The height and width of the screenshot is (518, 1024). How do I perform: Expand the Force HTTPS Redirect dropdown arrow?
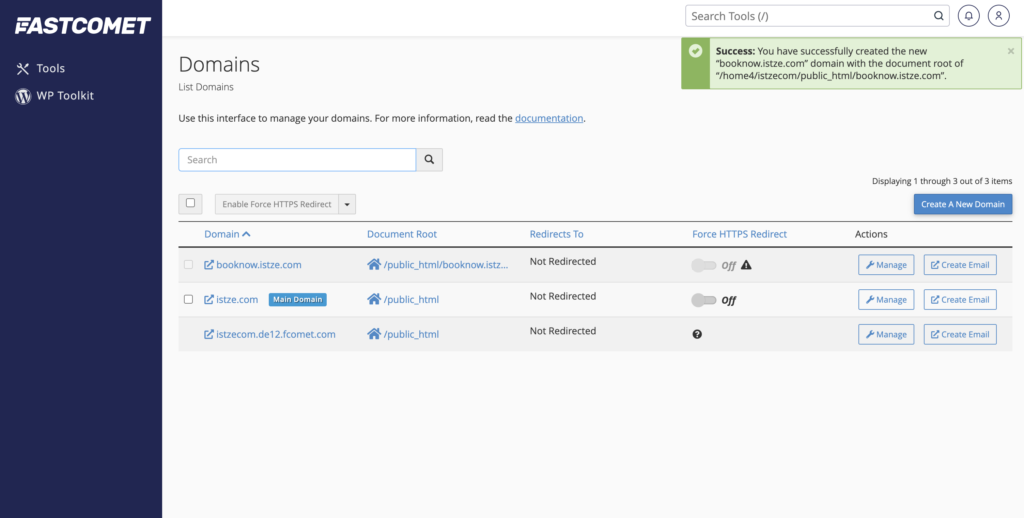pos(347,204)
